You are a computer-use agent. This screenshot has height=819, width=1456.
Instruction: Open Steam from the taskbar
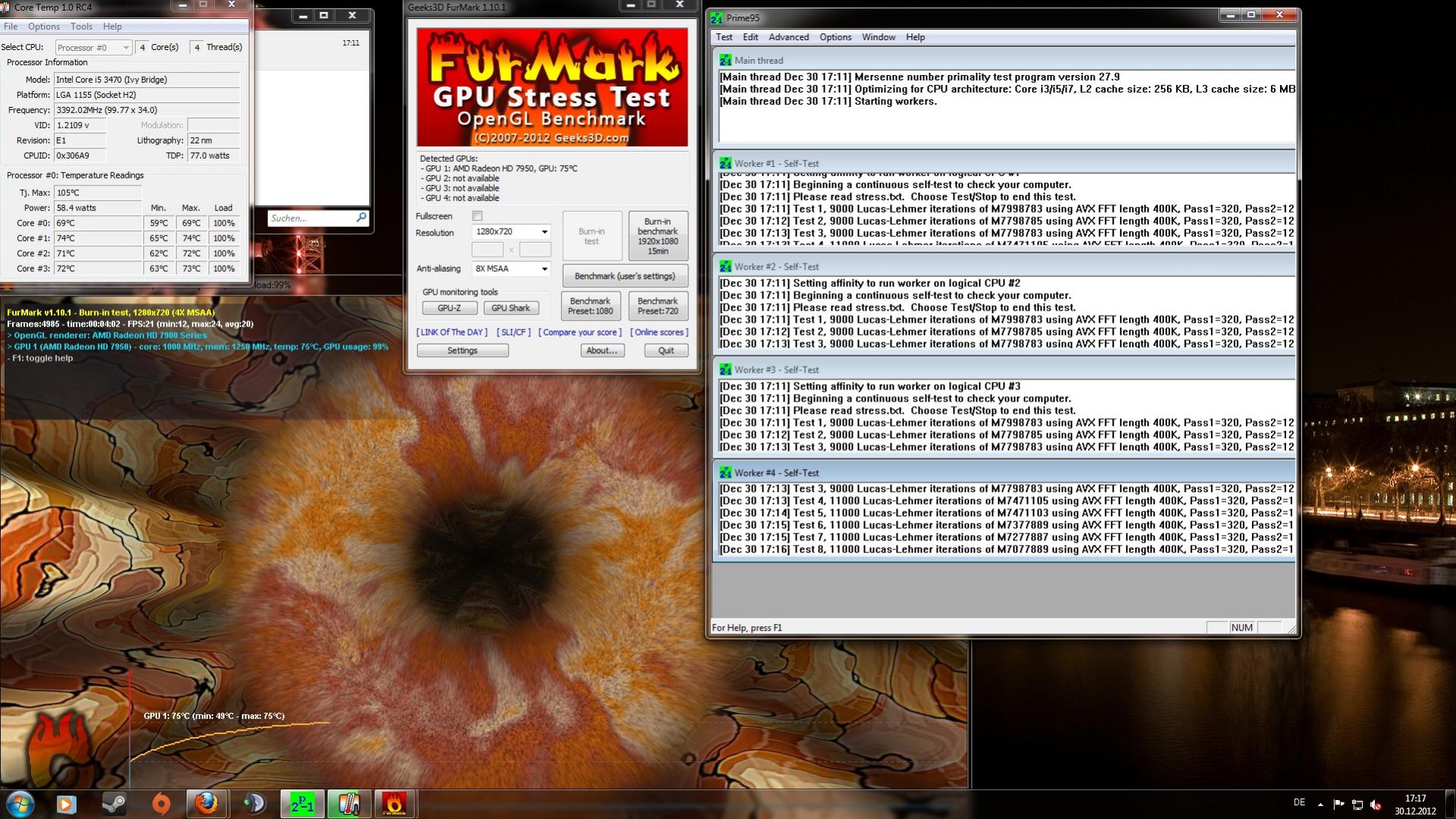point(114,804)
